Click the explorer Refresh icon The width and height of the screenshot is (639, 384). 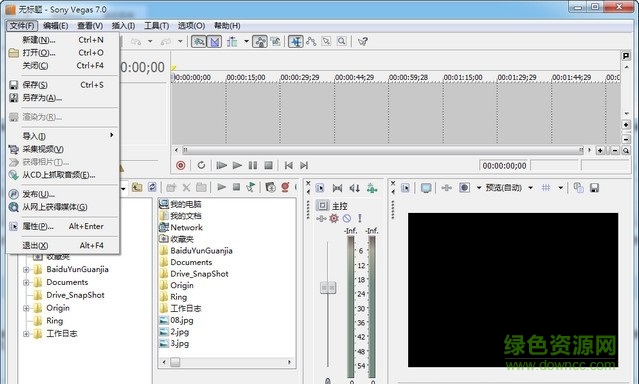pos(152,188)
